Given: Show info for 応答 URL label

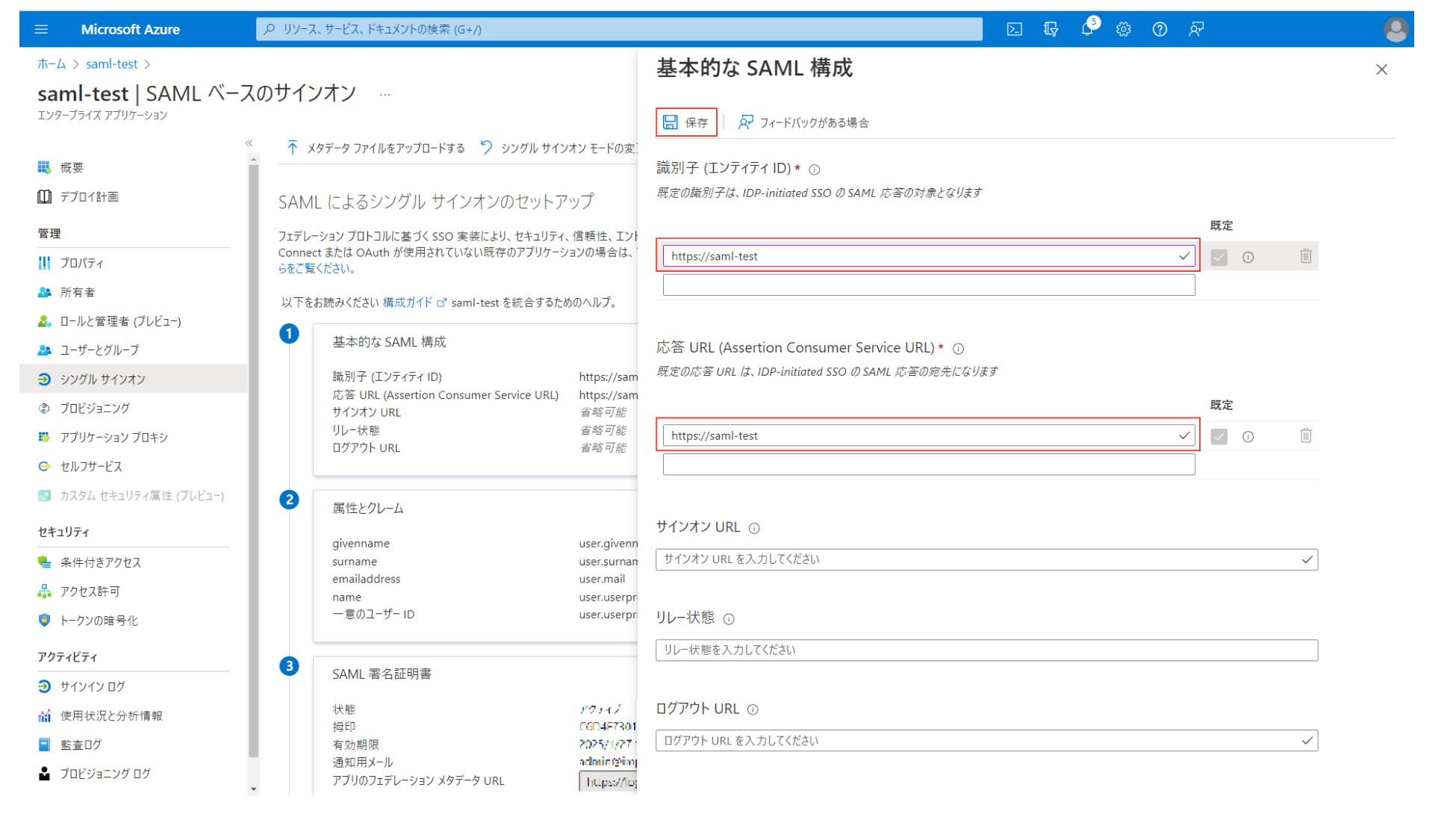Looking at the screenshot, I should pyautogui.click(x=959, y=349).
